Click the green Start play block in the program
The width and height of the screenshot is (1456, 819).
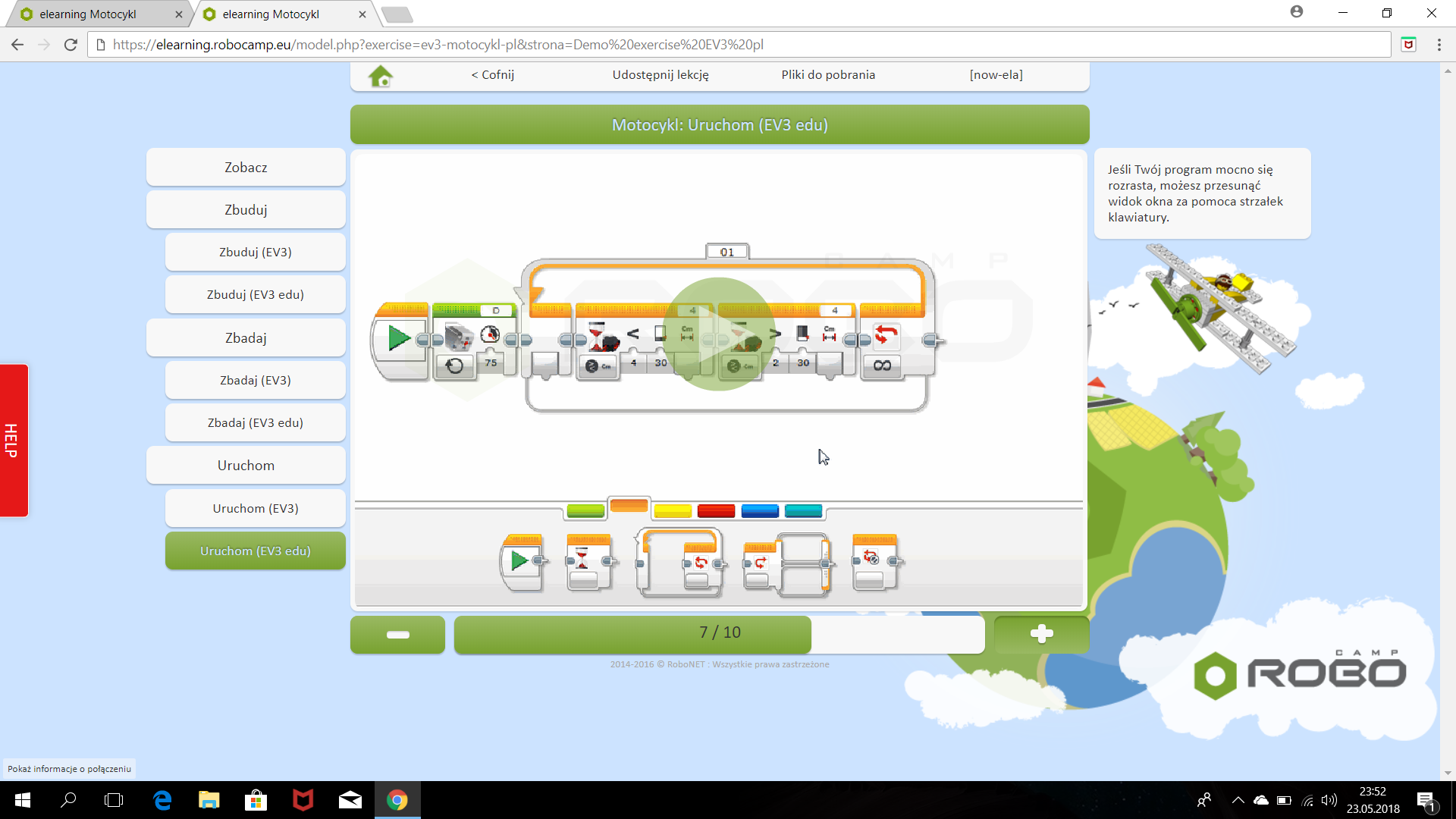coord(400,340)
